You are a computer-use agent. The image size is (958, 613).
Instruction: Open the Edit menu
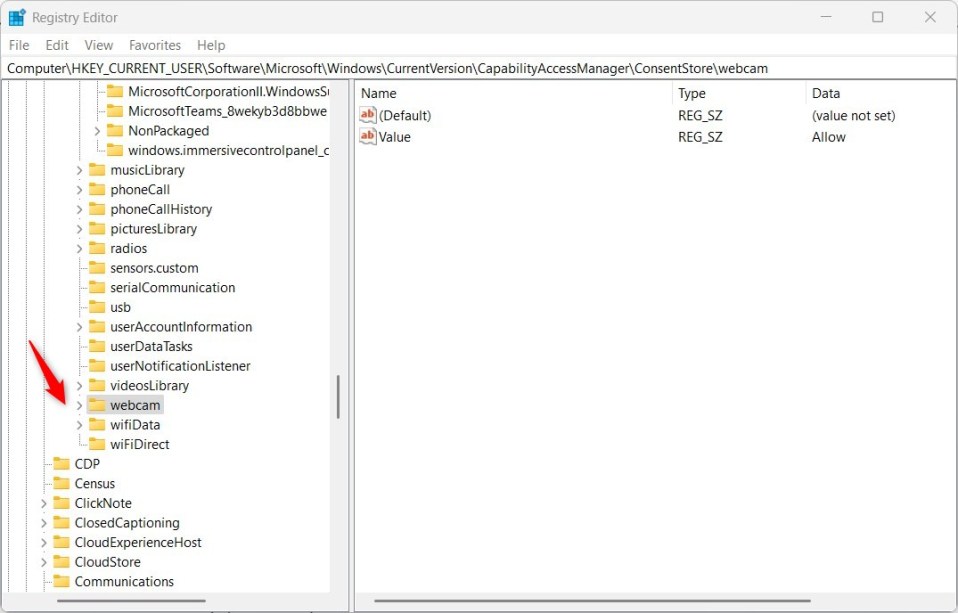57,45
